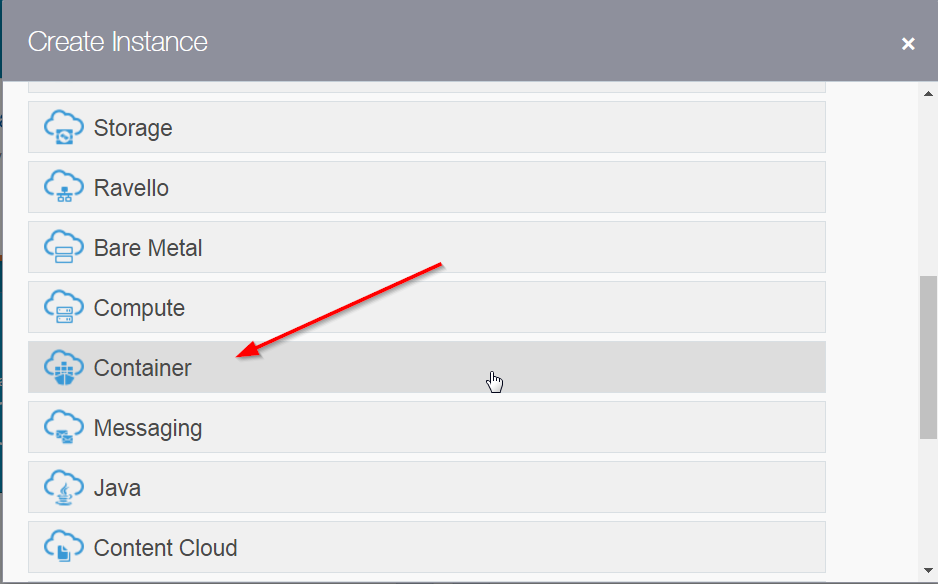Click the scrollbar up arrow
This screenshot has width=938, height=584.
click(x=928, y=93)
